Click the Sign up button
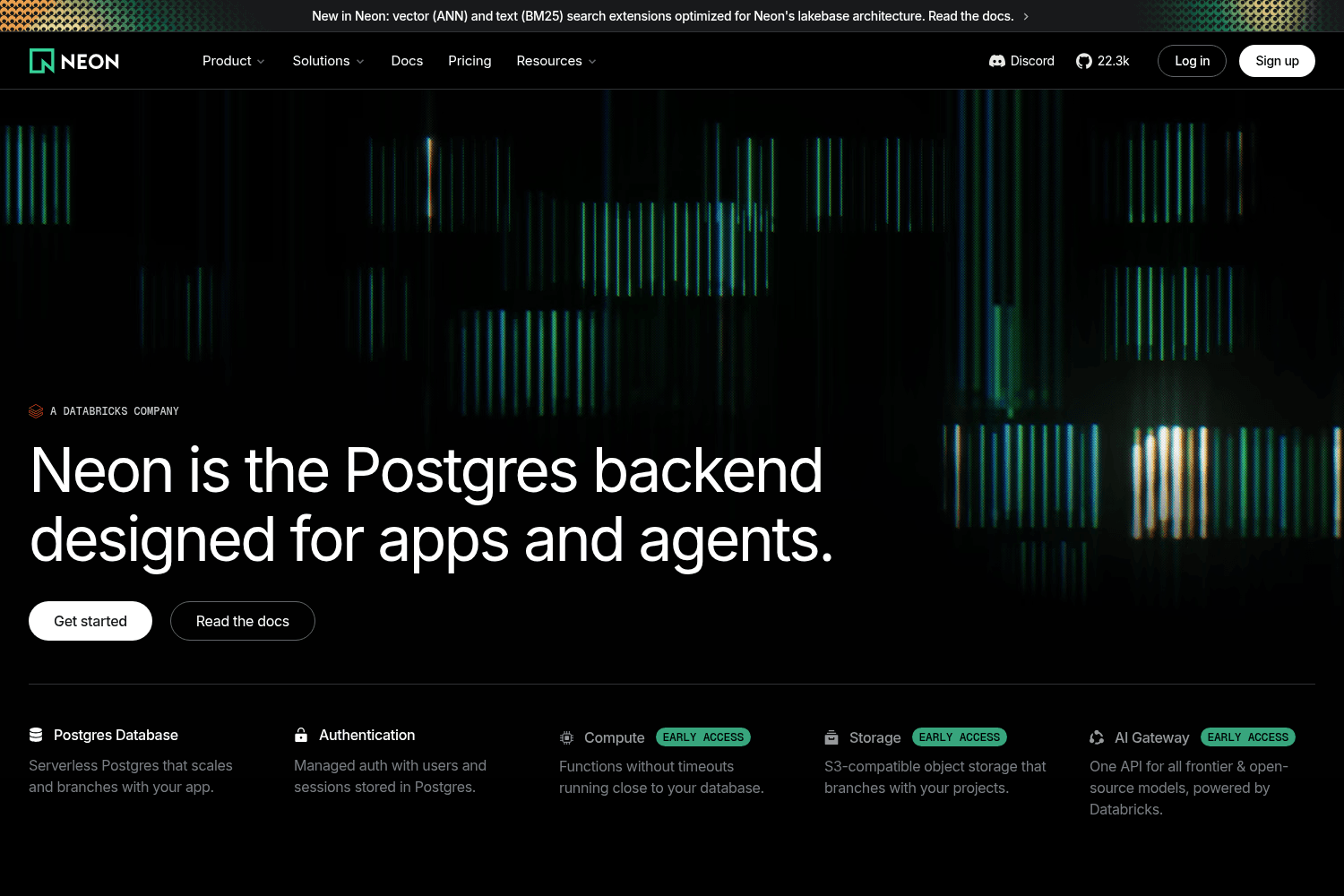Image resolution: width=1344 pixels, height=896 pixels. (1277, 61)
